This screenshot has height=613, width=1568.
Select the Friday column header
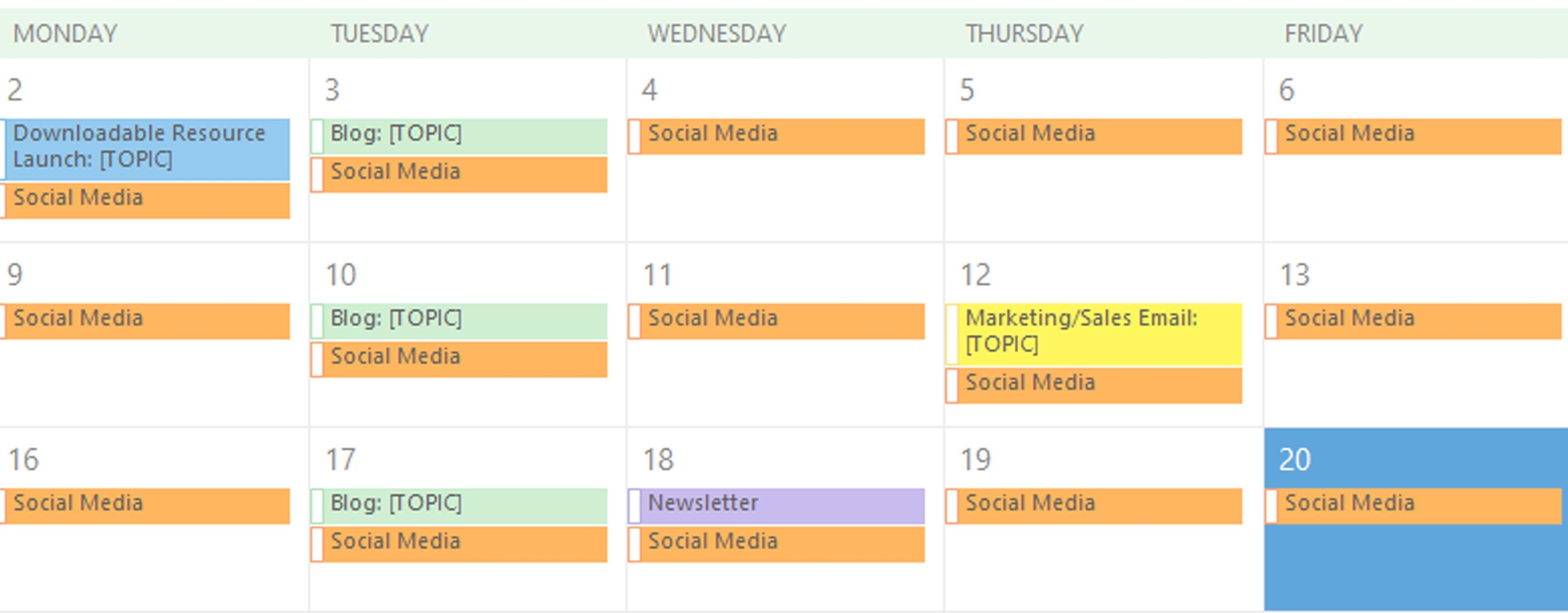pos(1323,33)
